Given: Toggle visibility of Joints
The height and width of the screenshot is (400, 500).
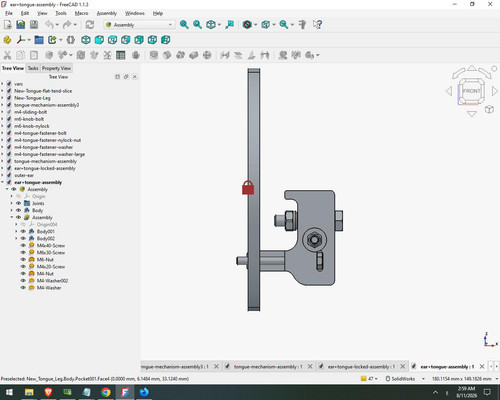Looking at the screenshot, I should tap(18, 203).
